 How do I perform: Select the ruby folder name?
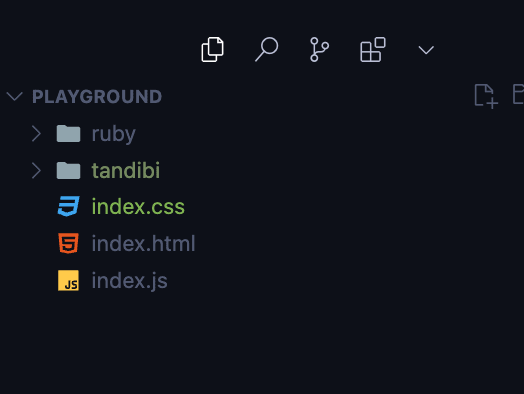[x=114, y=134]
